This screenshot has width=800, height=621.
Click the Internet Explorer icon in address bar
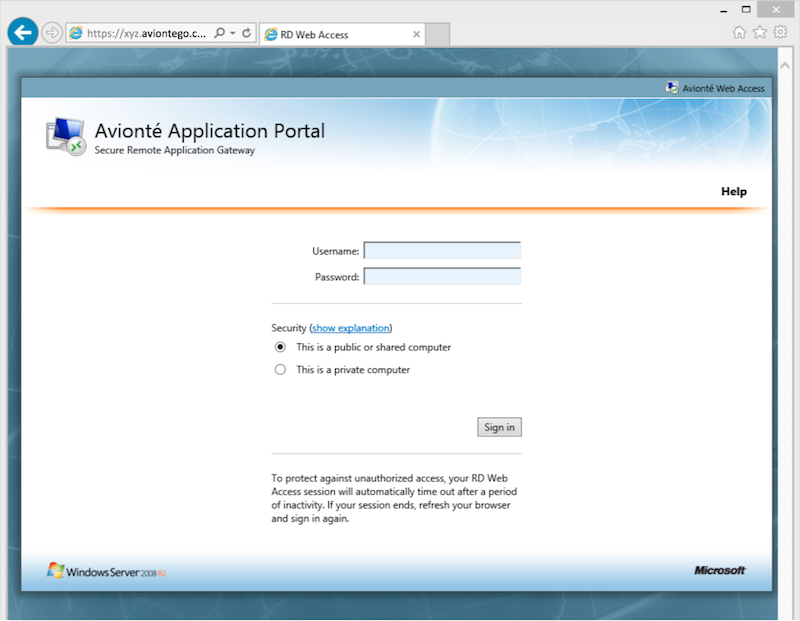pos(76,33)
